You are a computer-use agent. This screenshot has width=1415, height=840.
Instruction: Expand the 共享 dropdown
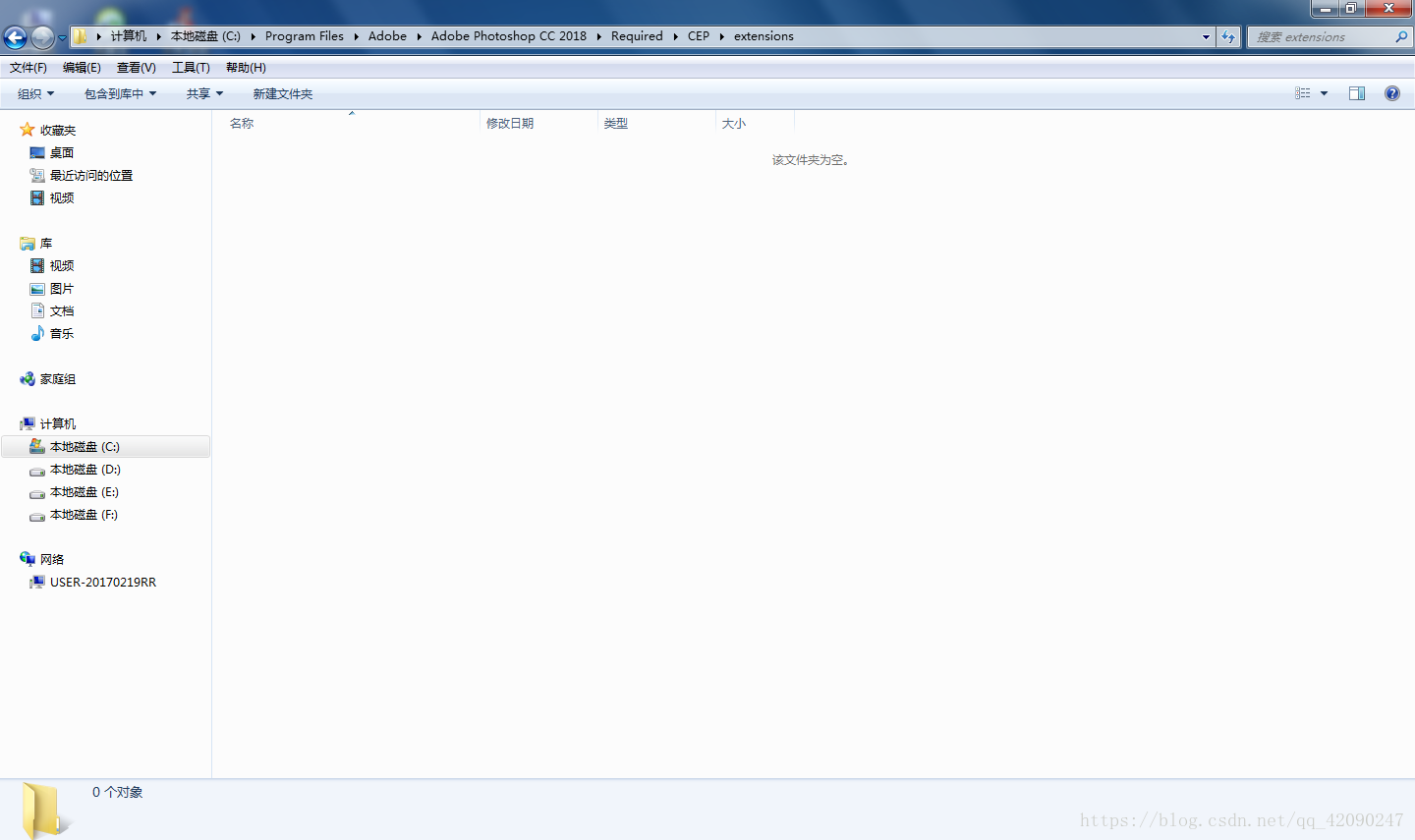coord(204,94)
